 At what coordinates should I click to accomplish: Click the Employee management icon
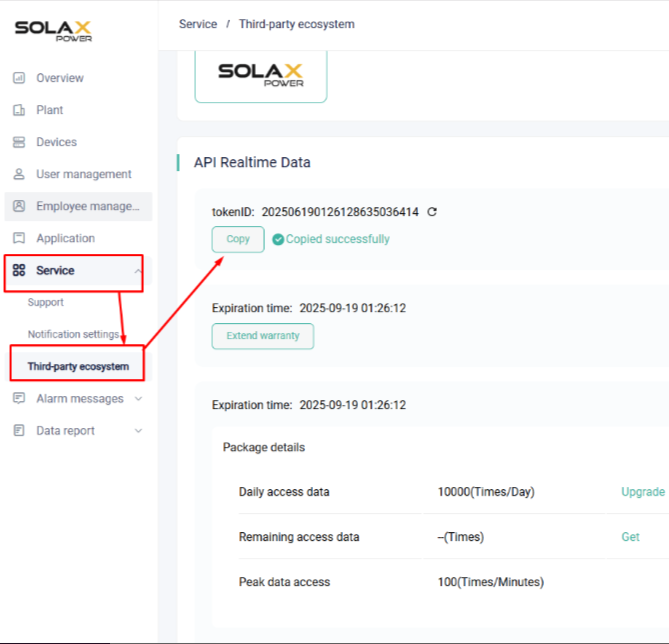(x=18, y=206)
